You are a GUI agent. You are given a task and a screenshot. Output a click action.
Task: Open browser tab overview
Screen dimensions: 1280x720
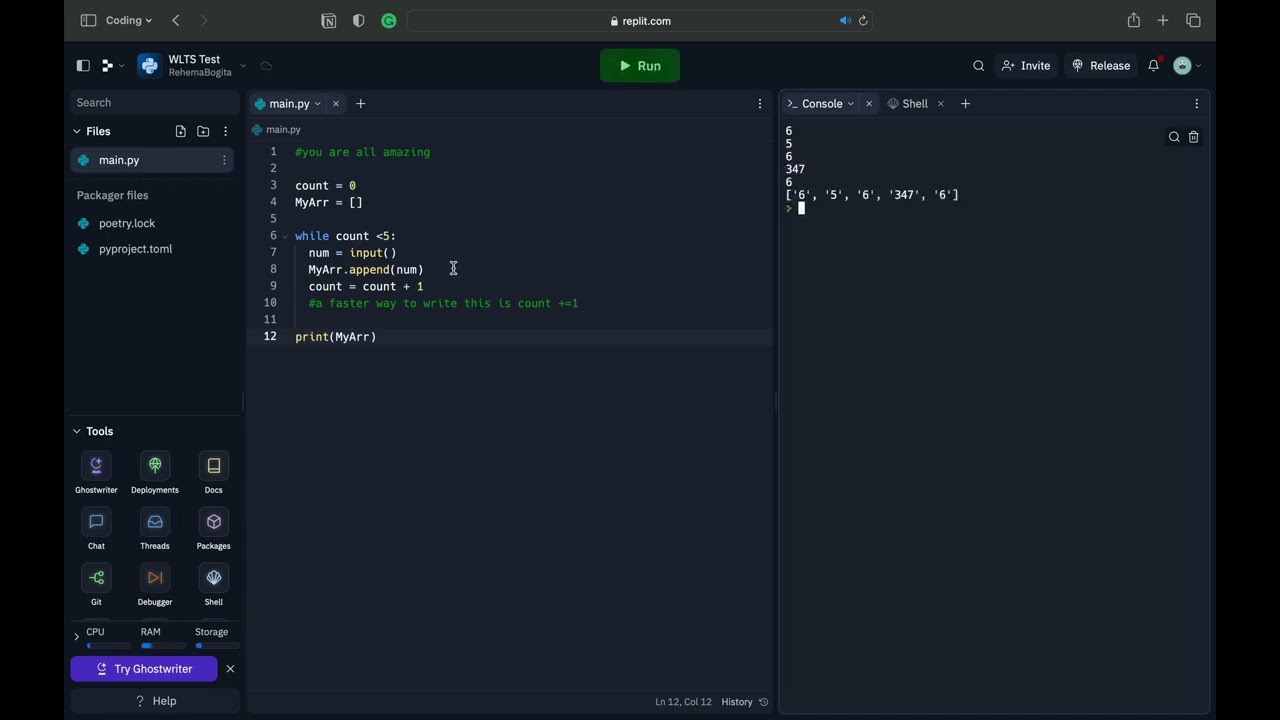click(x=1193, y=20)
